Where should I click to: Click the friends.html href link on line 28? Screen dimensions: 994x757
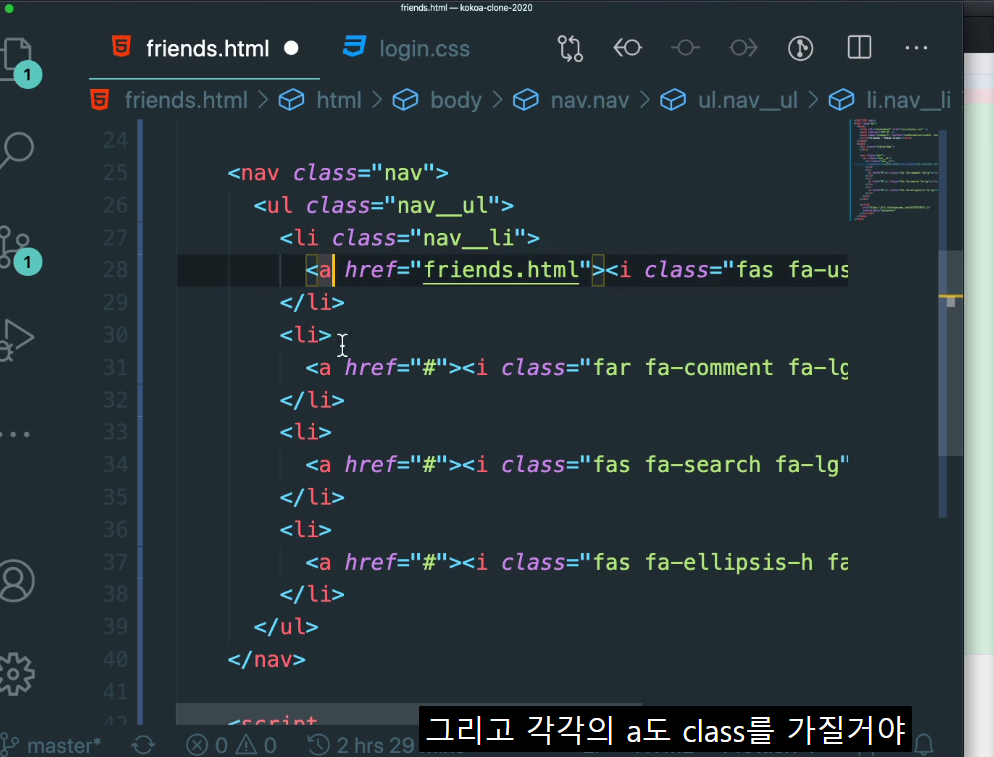501,270
